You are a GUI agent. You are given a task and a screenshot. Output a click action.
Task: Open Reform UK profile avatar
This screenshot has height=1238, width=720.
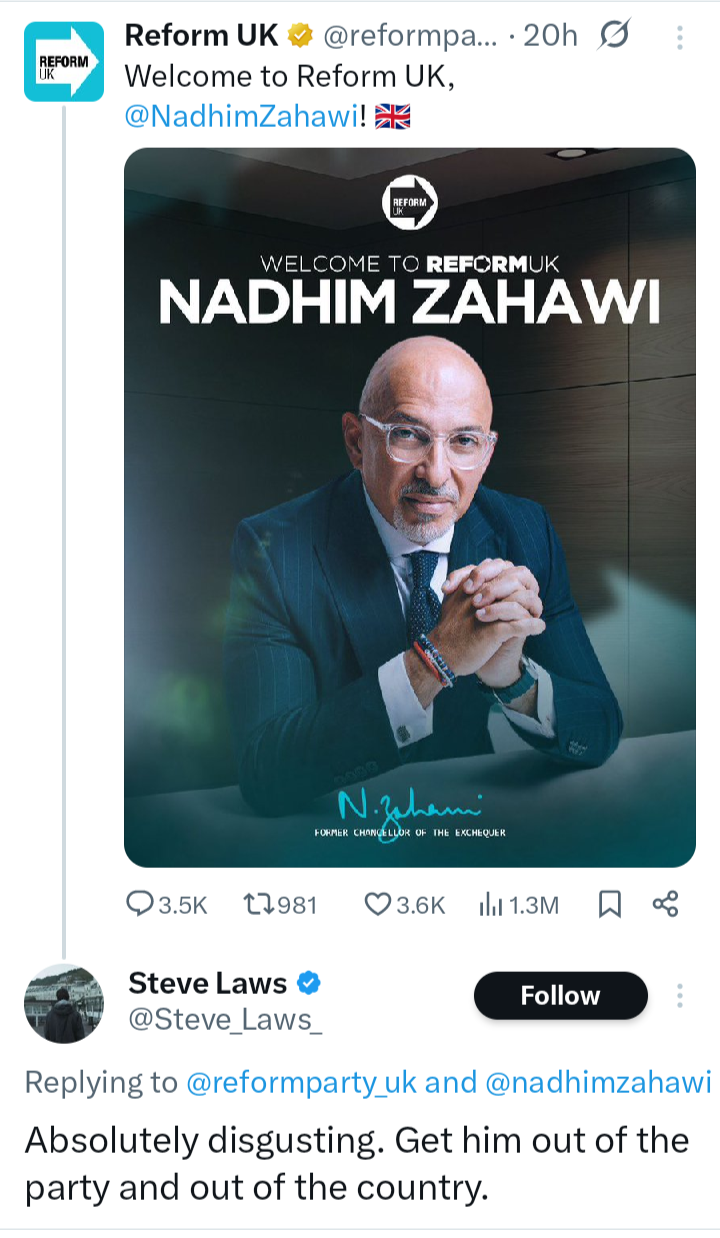[63, 62]
